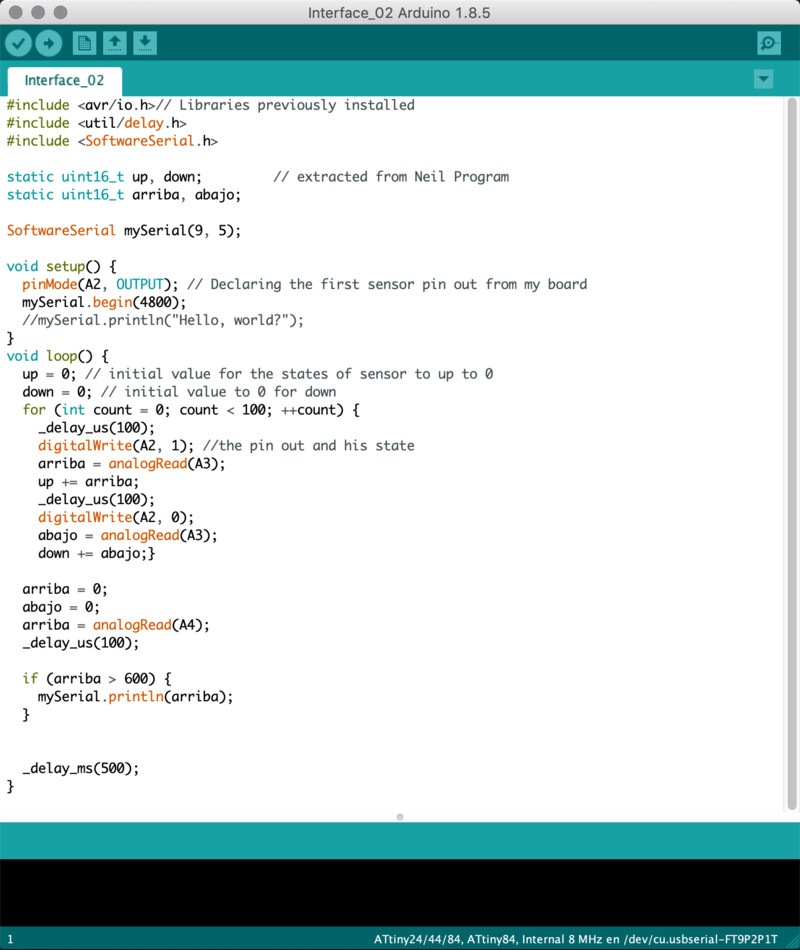The image size is (800, 950).
Task: Click the minimize window button
Action: pos(38,12)
